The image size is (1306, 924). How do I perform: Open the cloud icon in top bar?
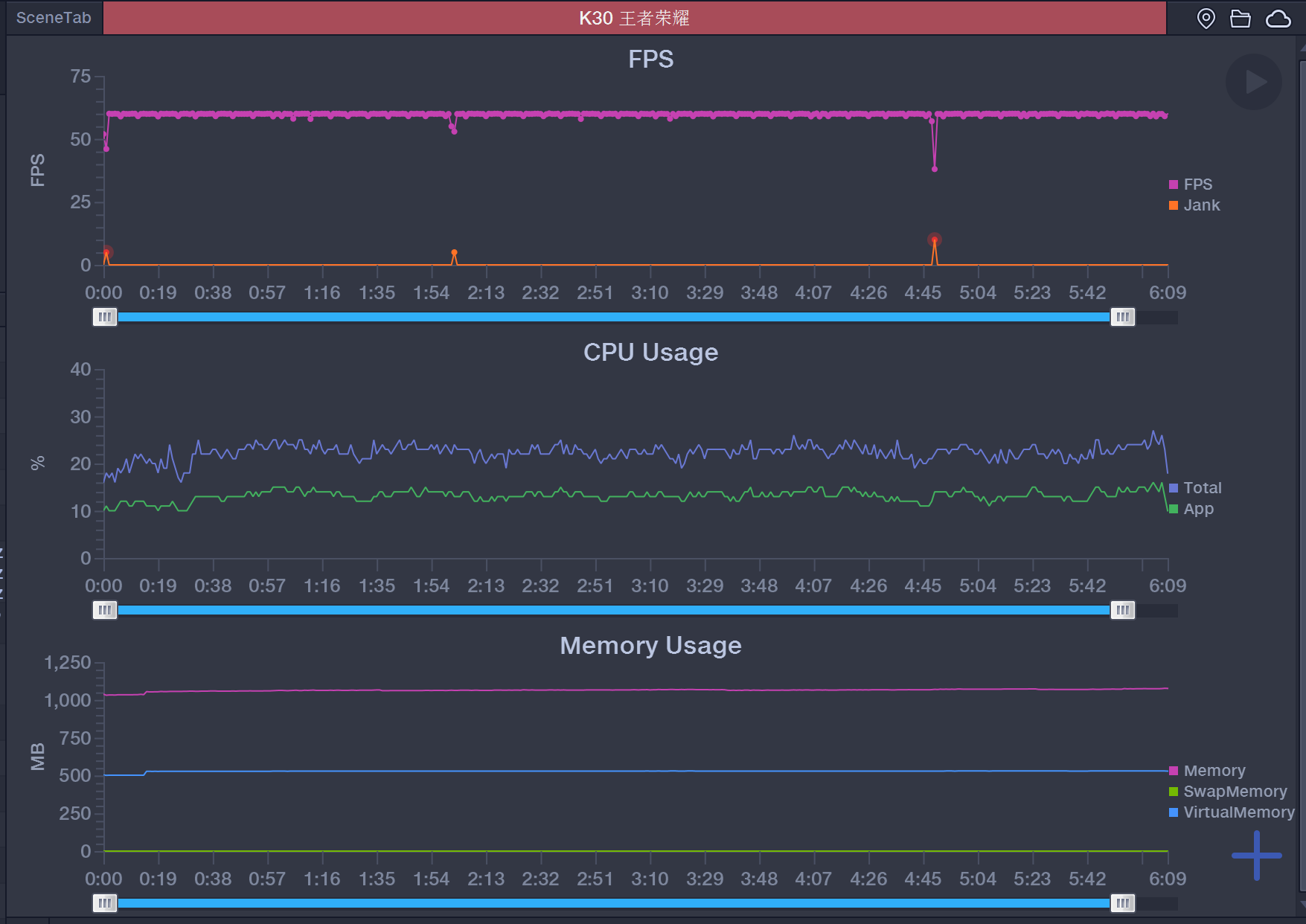pos(1278,19)
